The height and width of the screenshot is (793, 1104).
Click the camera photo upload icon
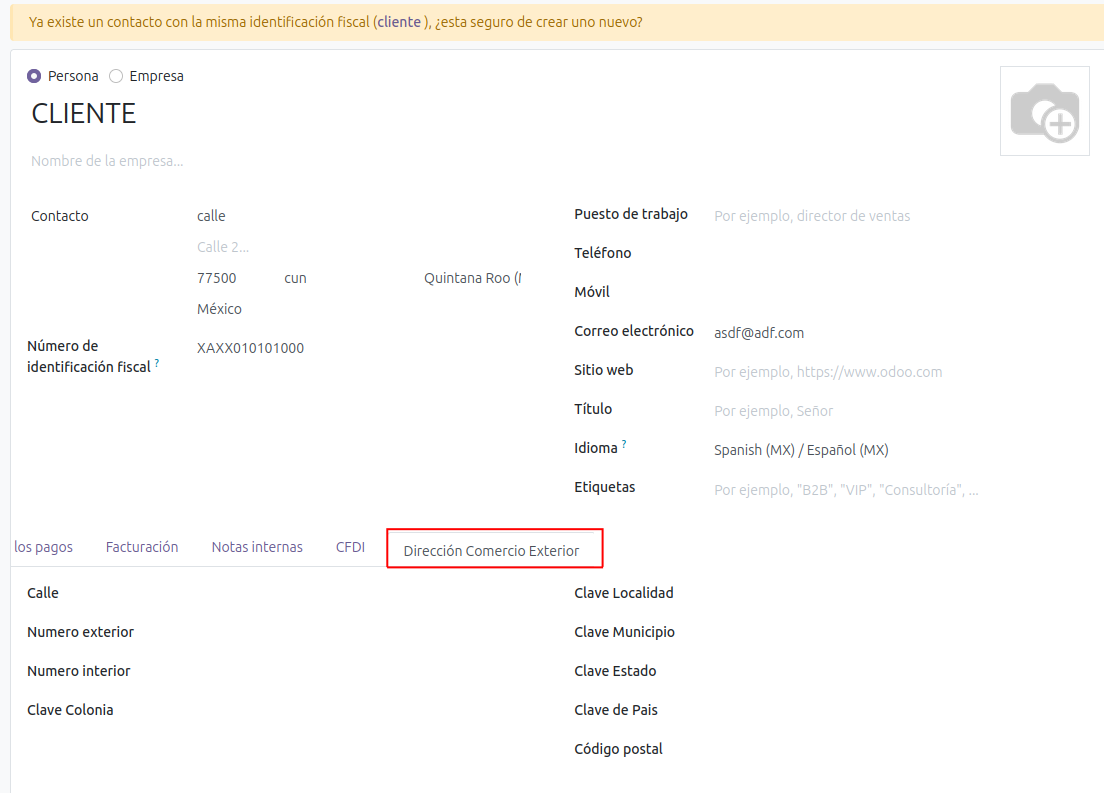click(x=1044, y=111)
